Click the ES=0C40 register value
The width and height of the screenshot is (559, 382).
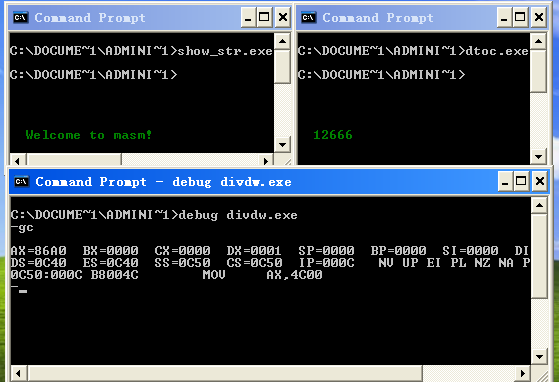pyautogui.click(x=111, y=263)
